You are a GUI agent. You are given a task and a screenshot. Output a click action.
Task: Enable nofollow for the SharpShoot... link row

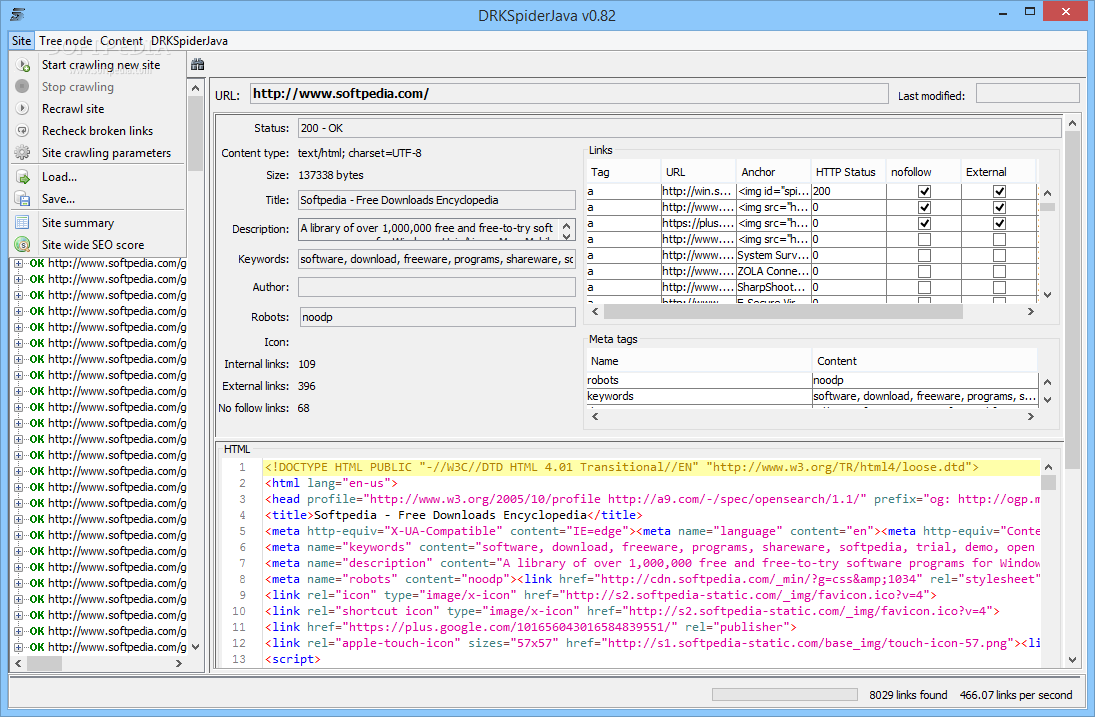pos(924,288)
